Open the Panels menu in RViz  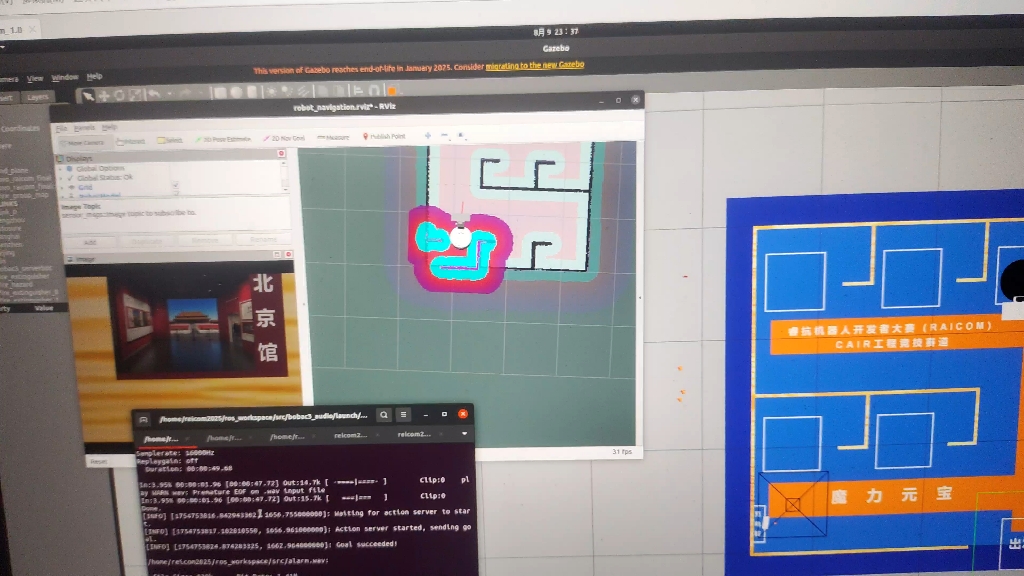pos(84,128)
